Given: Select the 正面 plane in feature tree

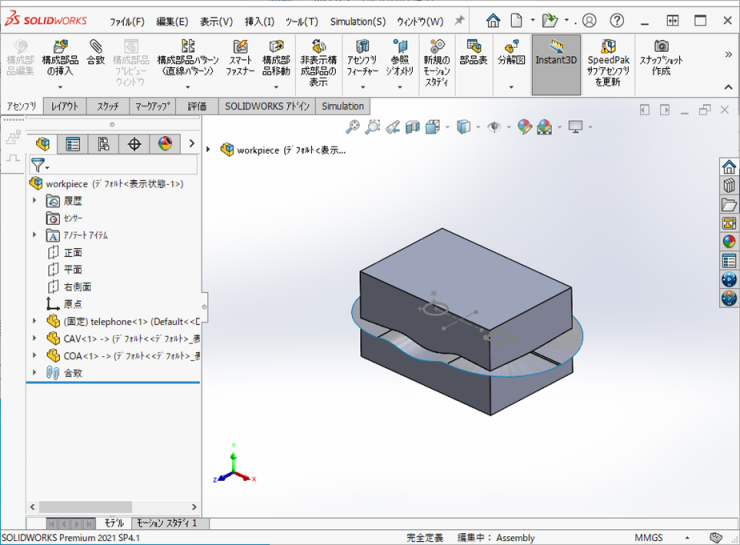Looking at the screenshot, I should tap(72, 252).
